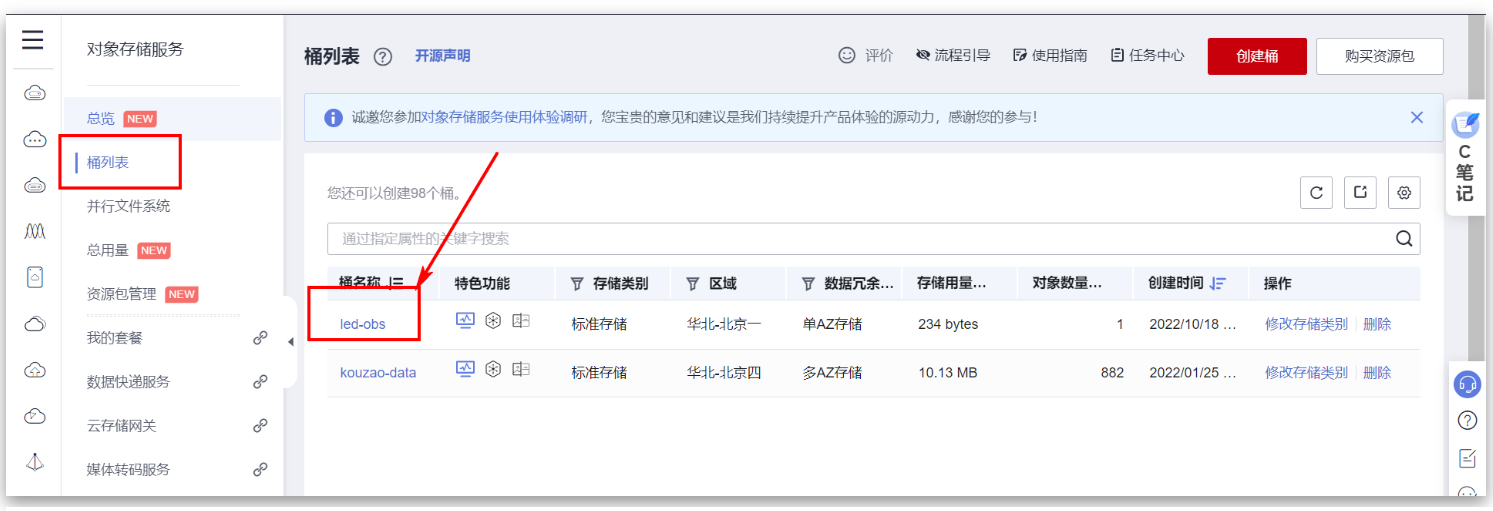Filter by 数据冗余 column
Screen dimensions: 1493x511
coord(808,284)
